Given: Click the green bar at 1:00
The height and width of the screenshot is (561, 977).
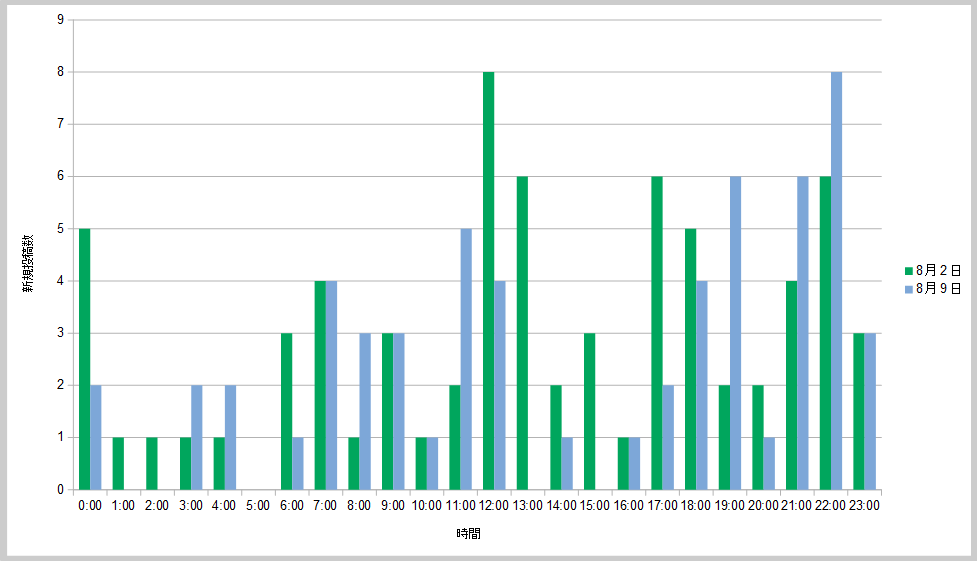Looking at the screenshot, I should 118,463.
